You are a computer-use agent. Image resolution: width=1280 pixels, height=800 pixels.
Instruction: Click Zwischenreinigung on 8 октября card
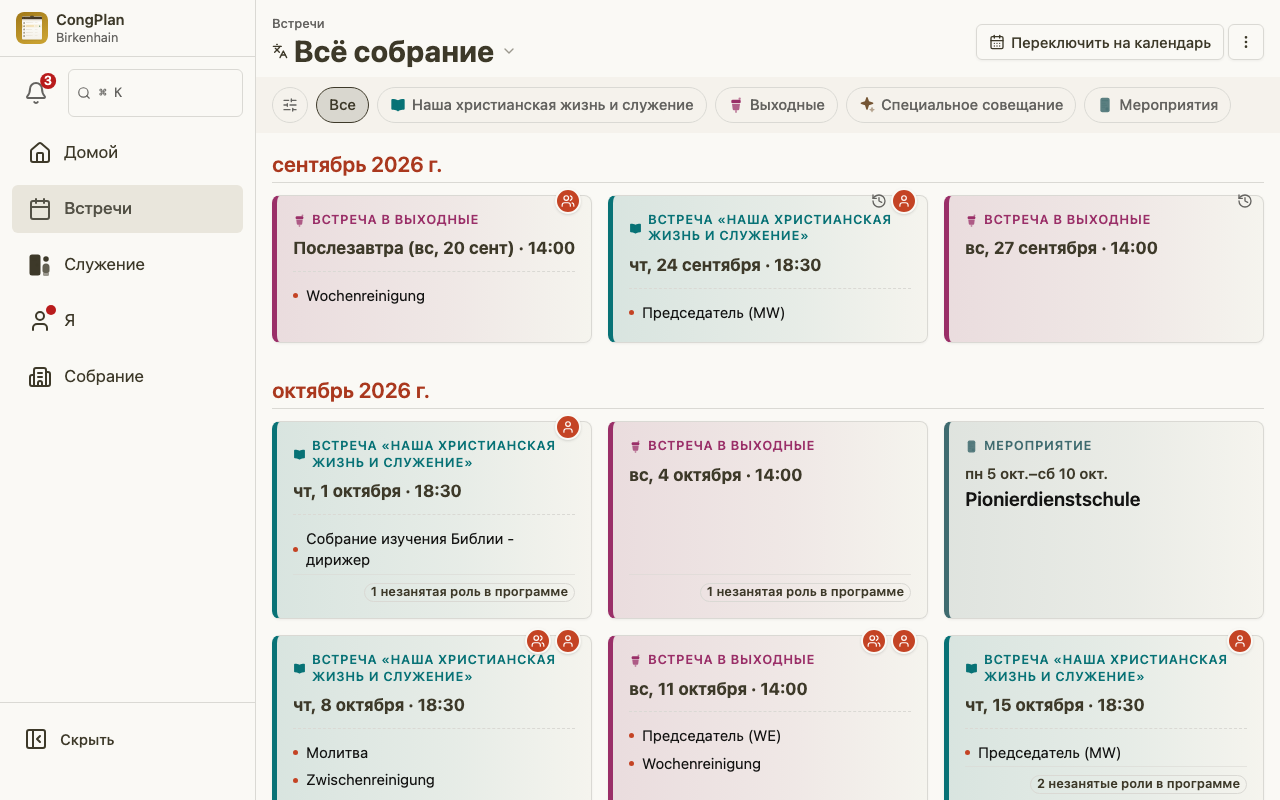coord(370,780)
